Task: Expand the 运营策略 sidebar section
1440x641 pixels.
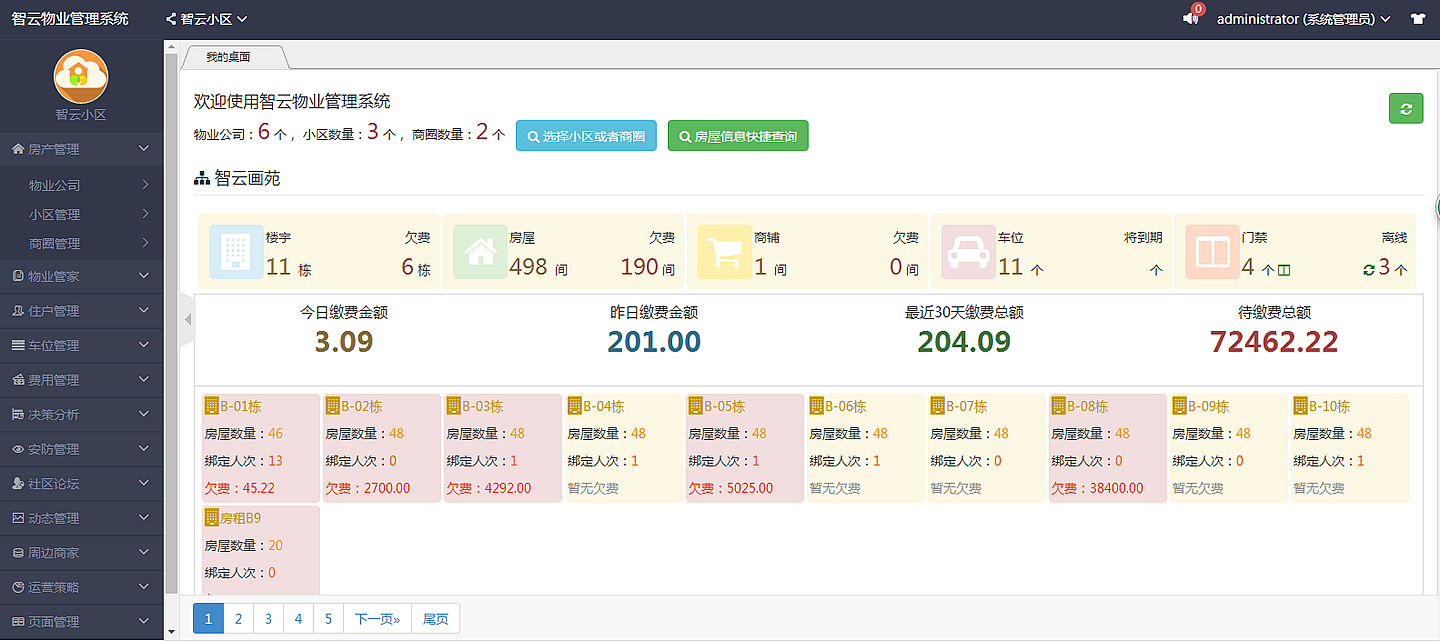Action: tap(81, 587)
